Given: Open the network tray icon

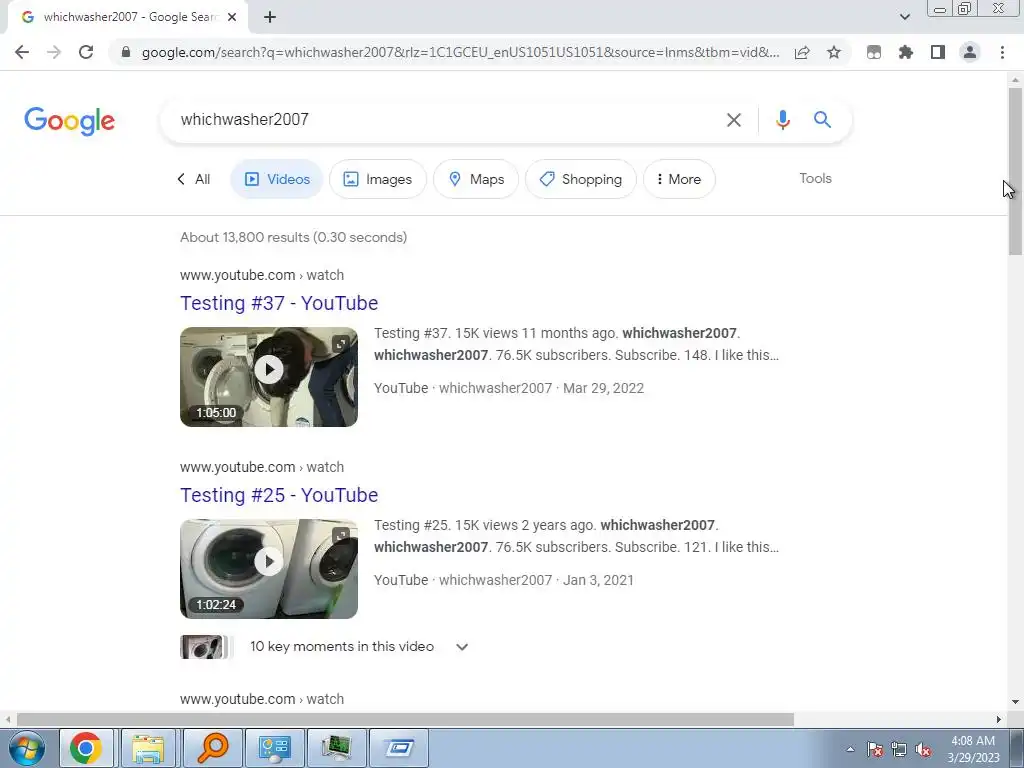Looking at the screenshot, I should click(899, 749).
